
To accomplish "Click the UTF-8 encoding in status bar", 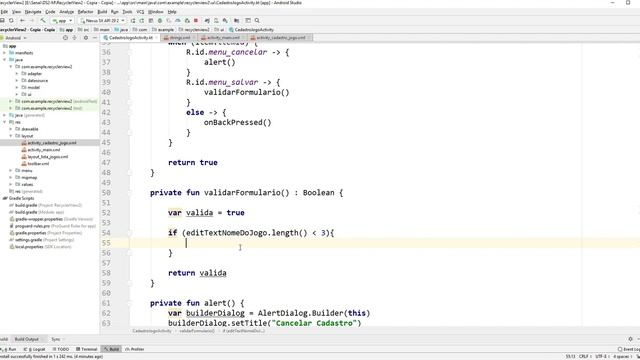I will (602, 356).
